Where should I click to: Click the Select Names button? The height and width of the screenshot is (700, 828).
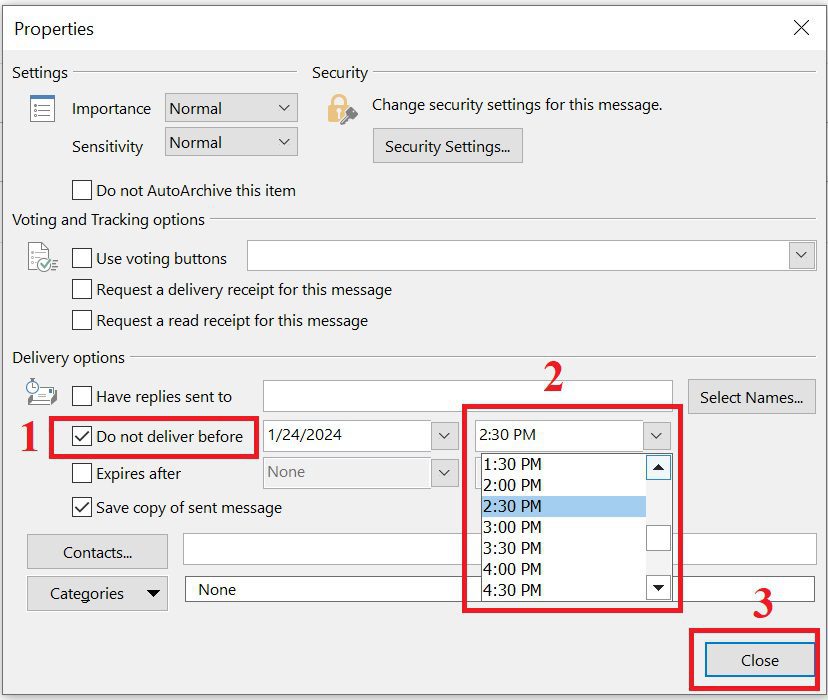click(751, 397)
